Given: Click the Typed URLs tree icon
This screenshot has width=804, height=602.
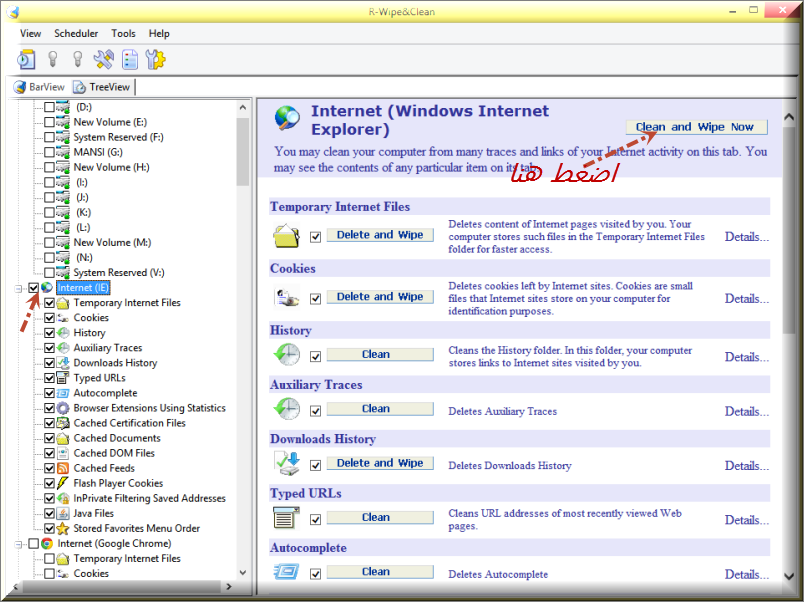Looking at the screenshot, I should [63, 378].
